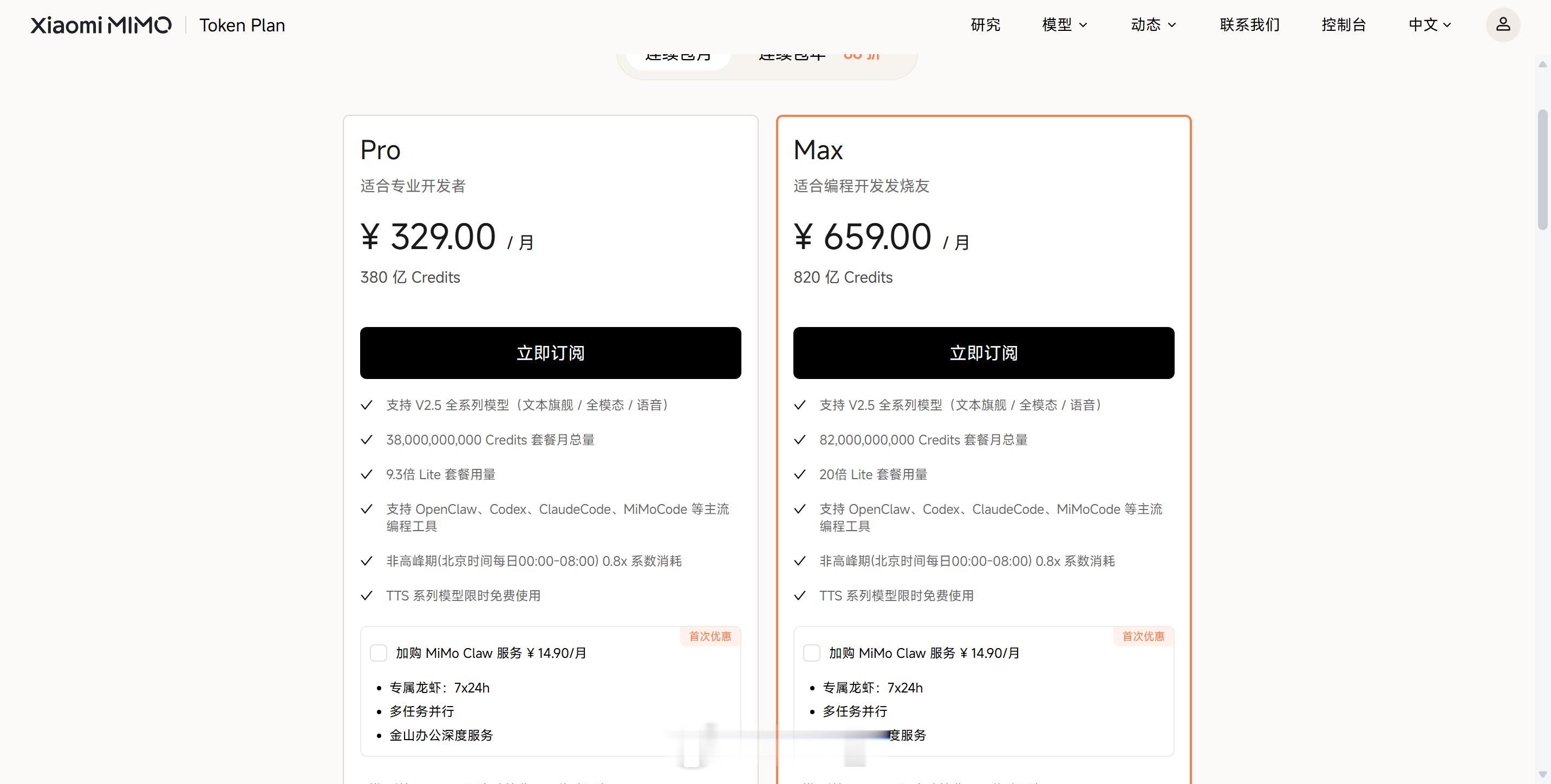Screen dimensions: 1551x784
Task: Click checkmark beside Pro TTS 系列模型 line
Action: [367, 596]
